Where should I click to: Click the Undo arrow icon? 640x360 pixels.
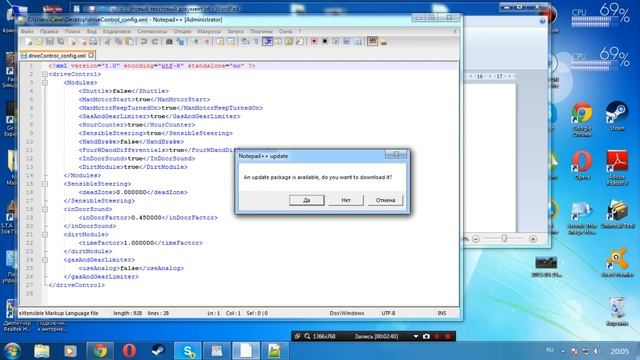pos(144,42)
